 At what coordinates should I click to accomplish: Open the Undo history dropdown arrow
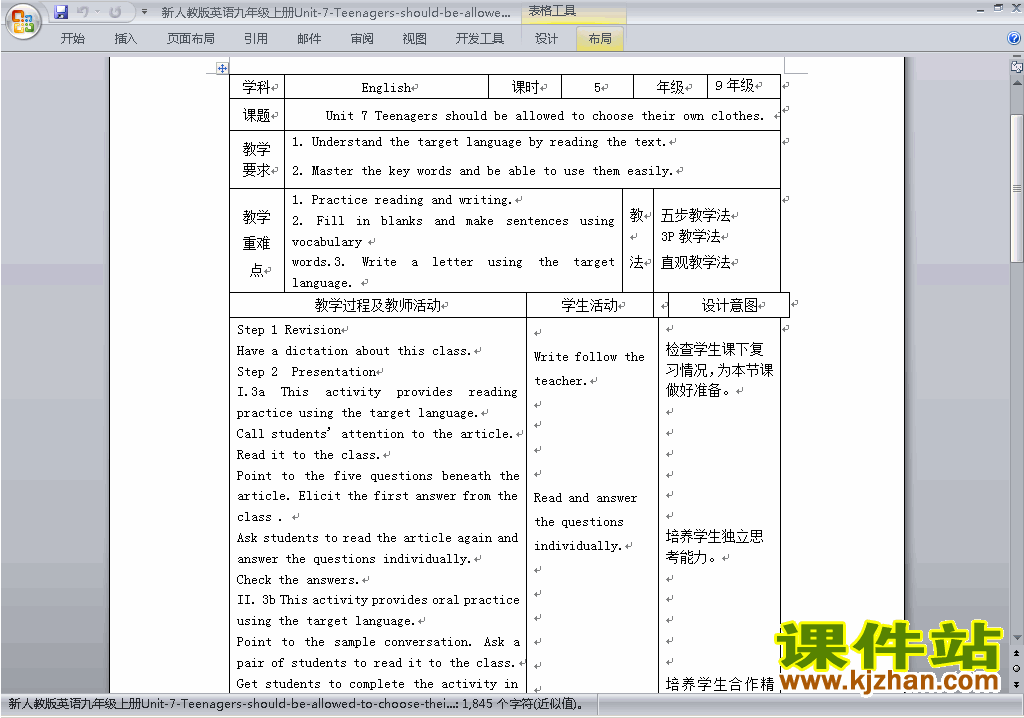click(97, 12)
